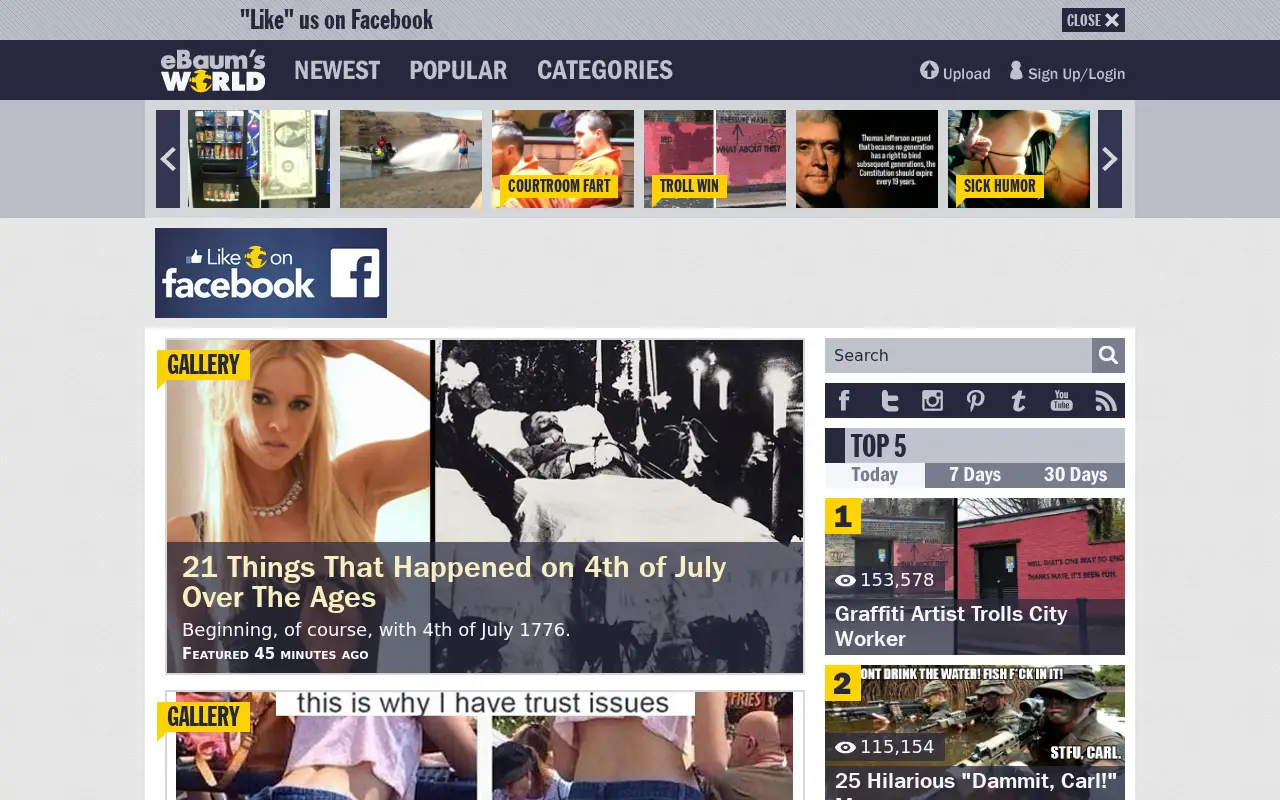Open the CATEGORIES menu
Viewport: 1280px width, 800px height.
click(605, 70)
